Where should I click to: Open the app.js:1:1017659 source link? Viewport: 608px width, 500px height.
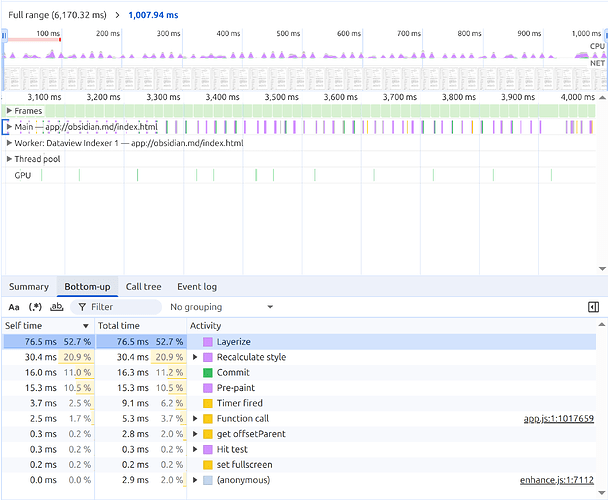pos(559,419)
